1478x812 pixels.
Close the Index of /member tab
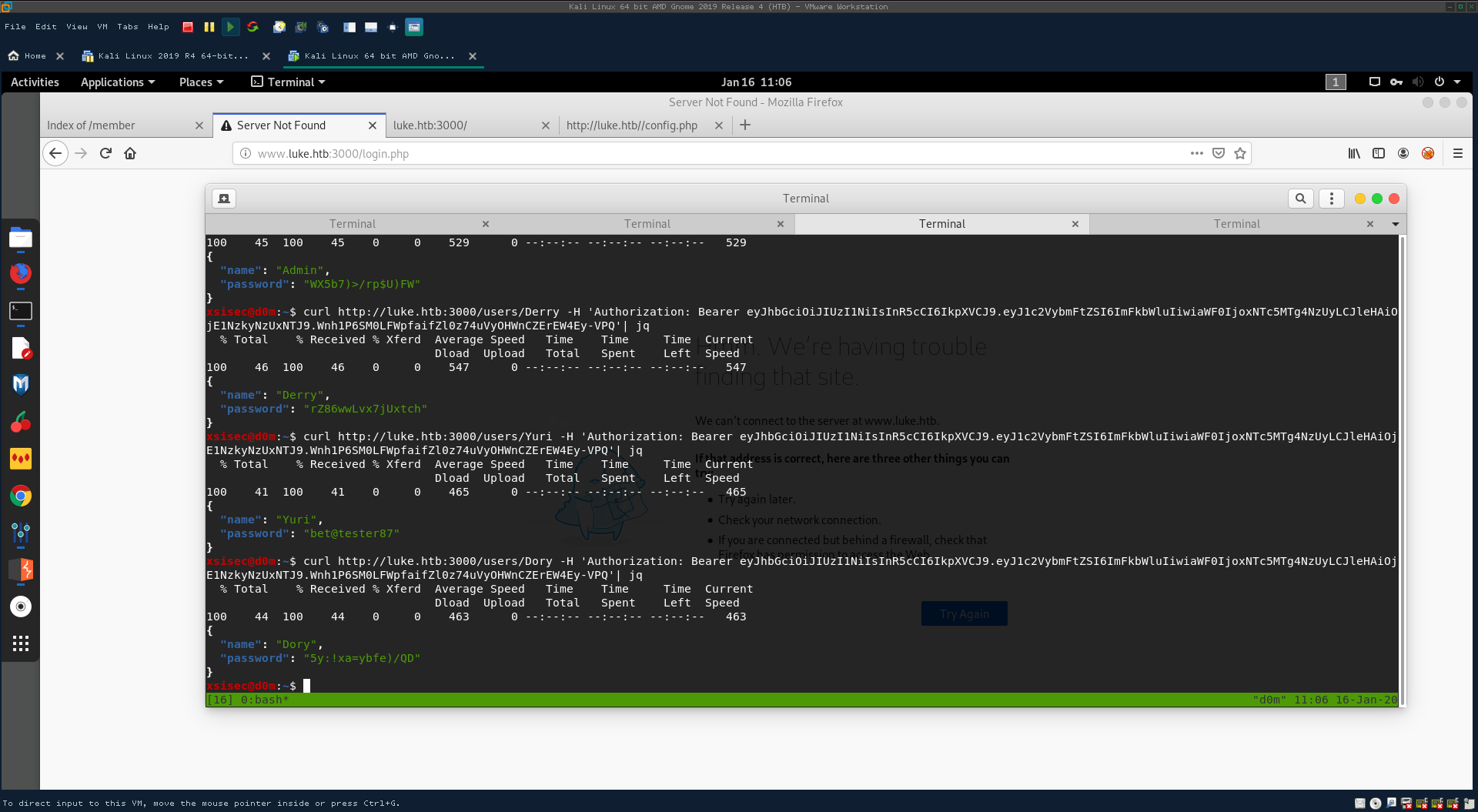pos(199,125)
